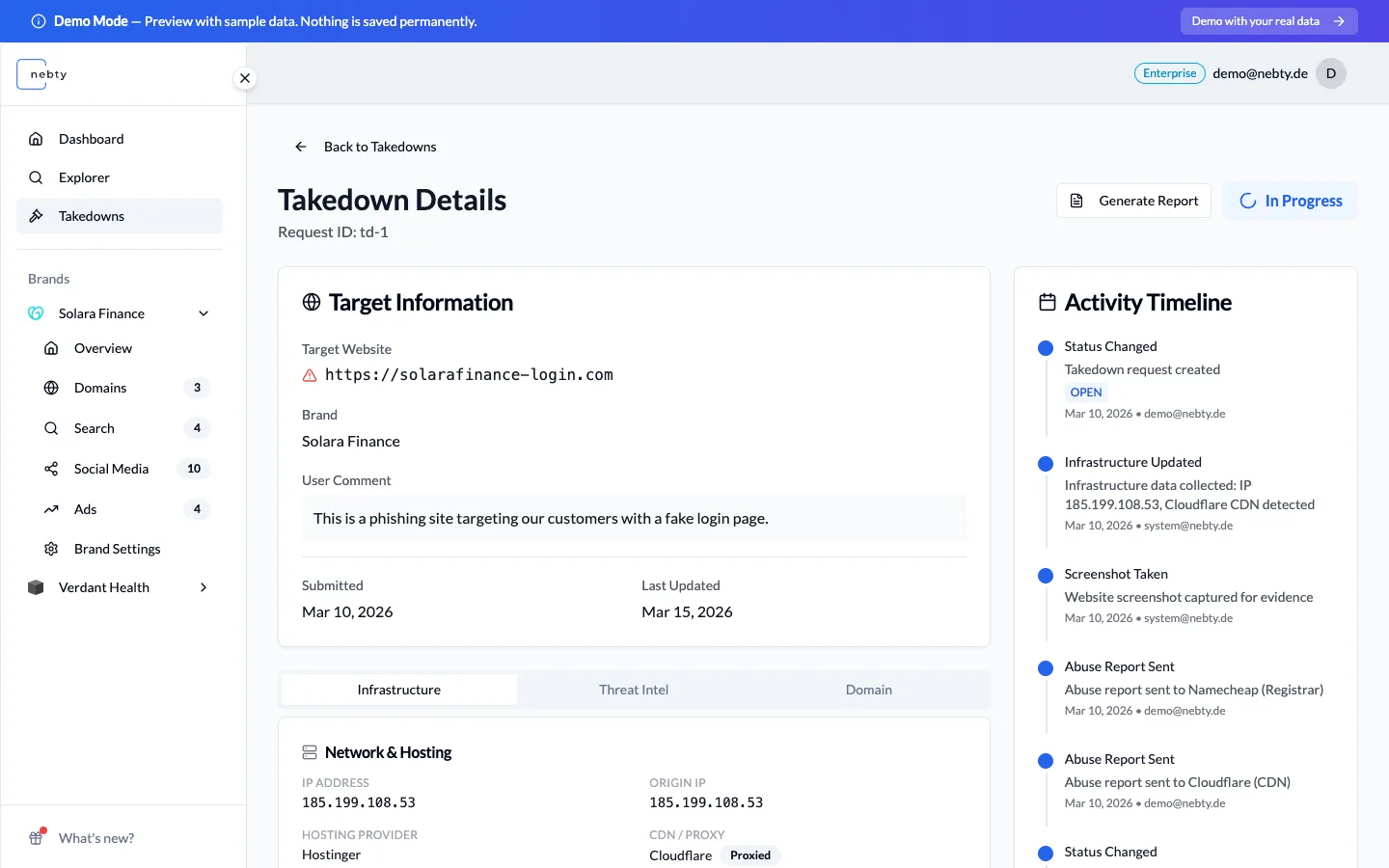This screenshot has height=868, width=1389.
Task: Open Dashboard from the sidebar
Action: 120,139
